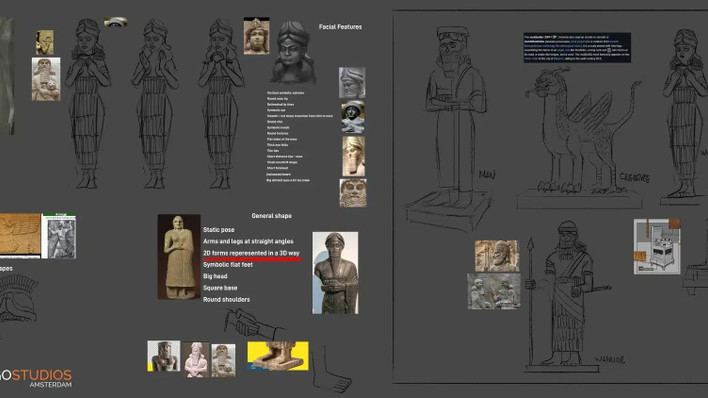Select the 'Square base' note
Screen dimensions: 708x398
click(x=220, y=288)
